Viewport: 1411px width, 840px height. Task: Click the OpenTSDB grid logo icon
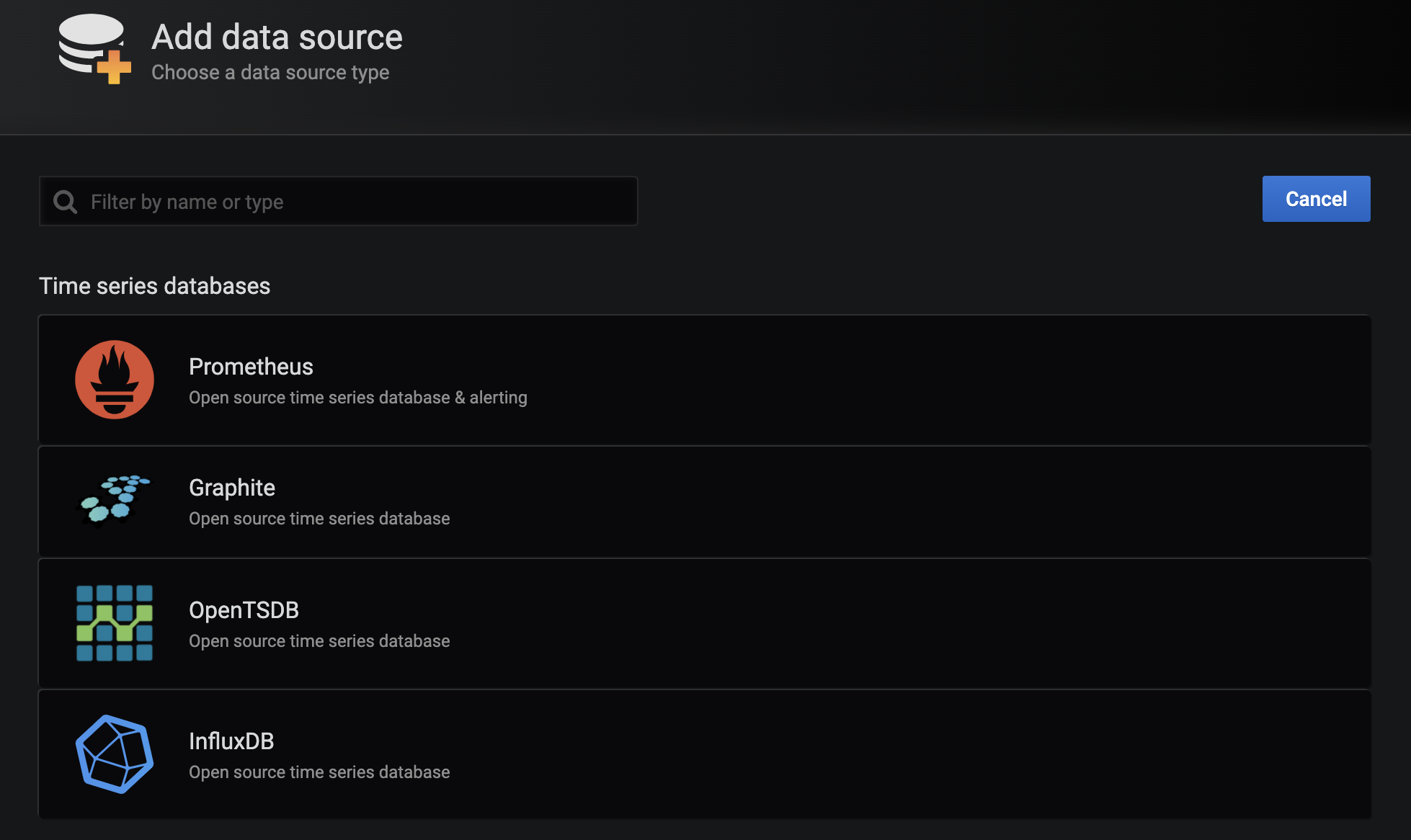115,623
